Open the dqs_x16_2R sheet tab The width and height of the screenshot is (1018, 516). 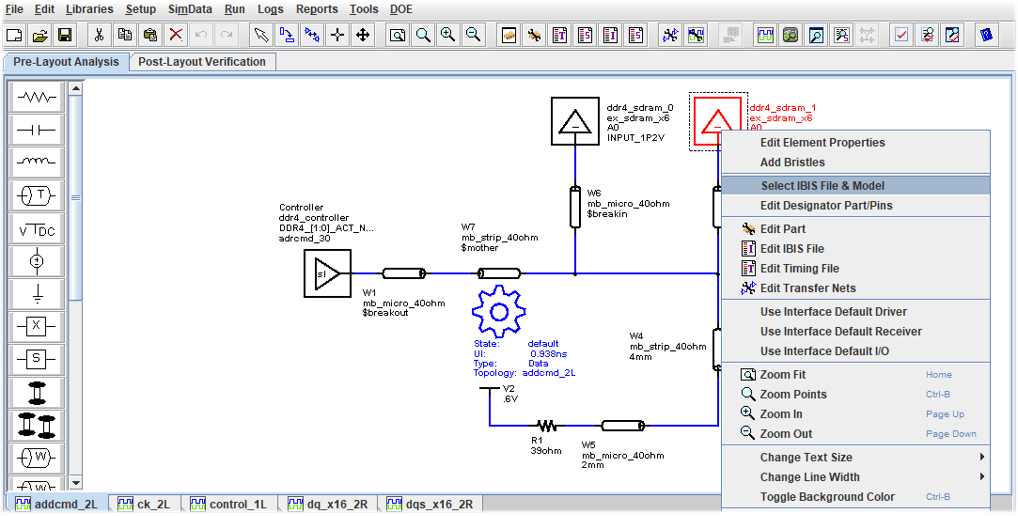coord(430,504)
